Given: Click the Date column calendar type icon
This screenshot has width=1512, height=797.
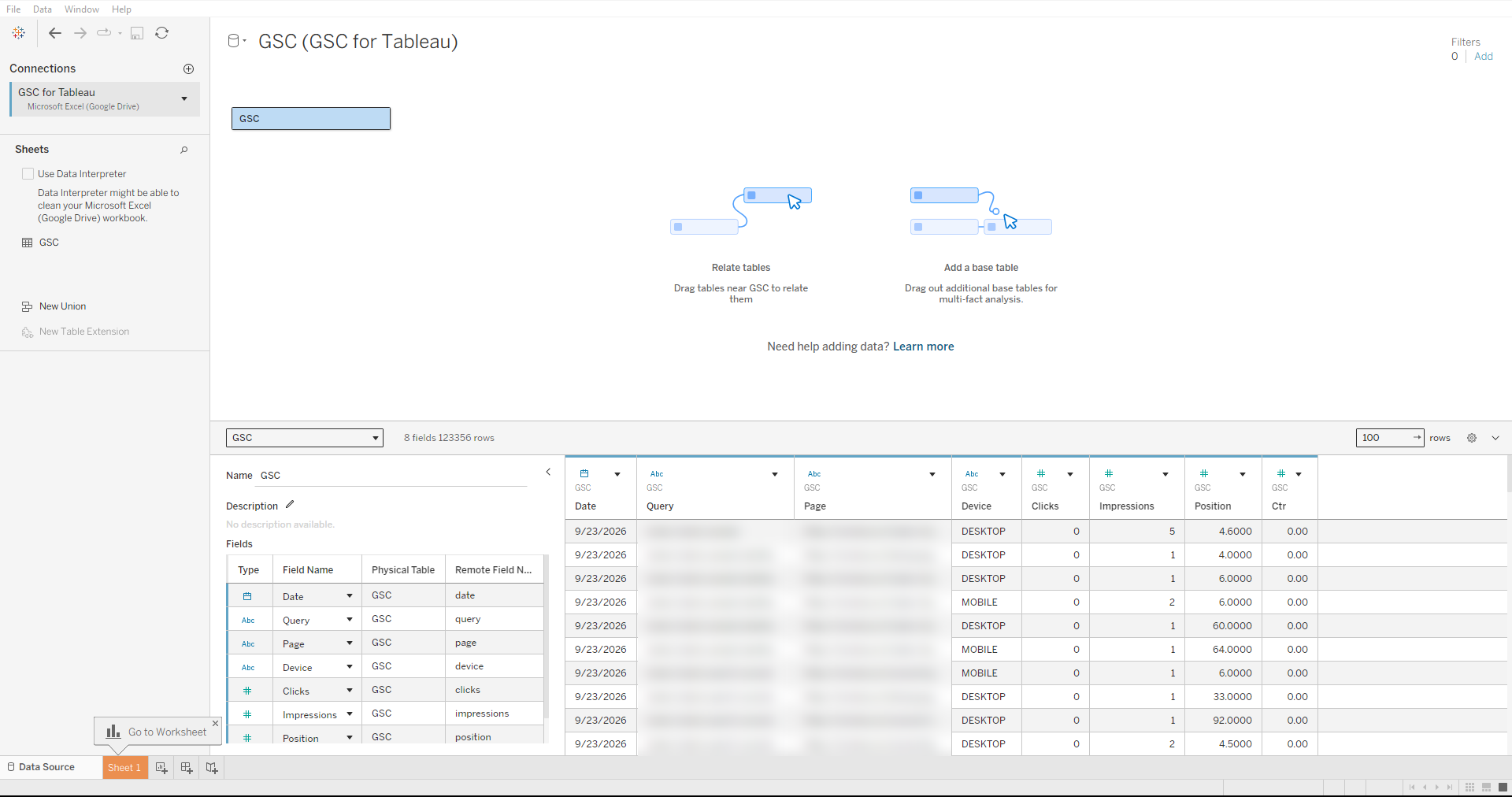Looking at the screenshot, I should [584, 474].
